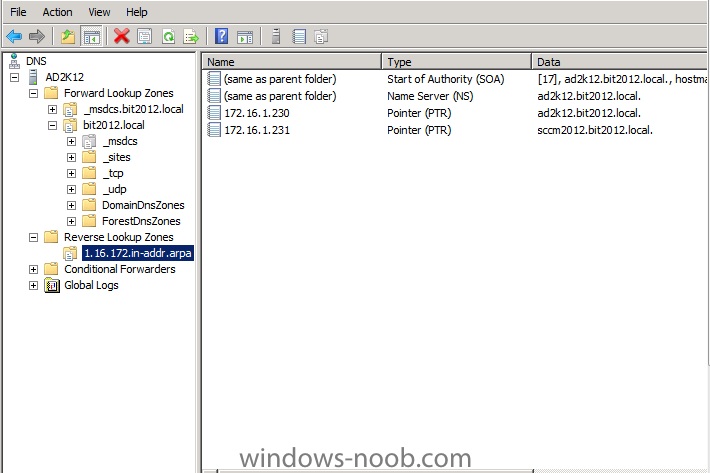The height and width of the screenshot is (473, 710).
Task: Click sccm2012.bit2012.local. data cell
Action: [x=595, y=130]
